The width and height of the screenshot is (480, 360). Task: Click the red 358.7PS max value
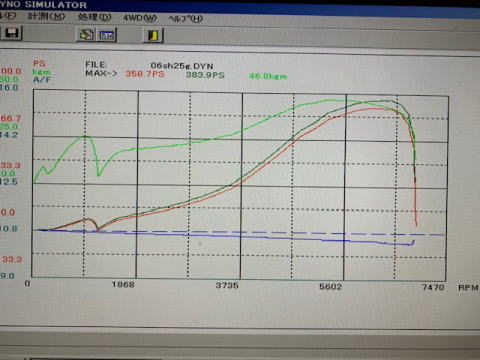click(145, 74)
